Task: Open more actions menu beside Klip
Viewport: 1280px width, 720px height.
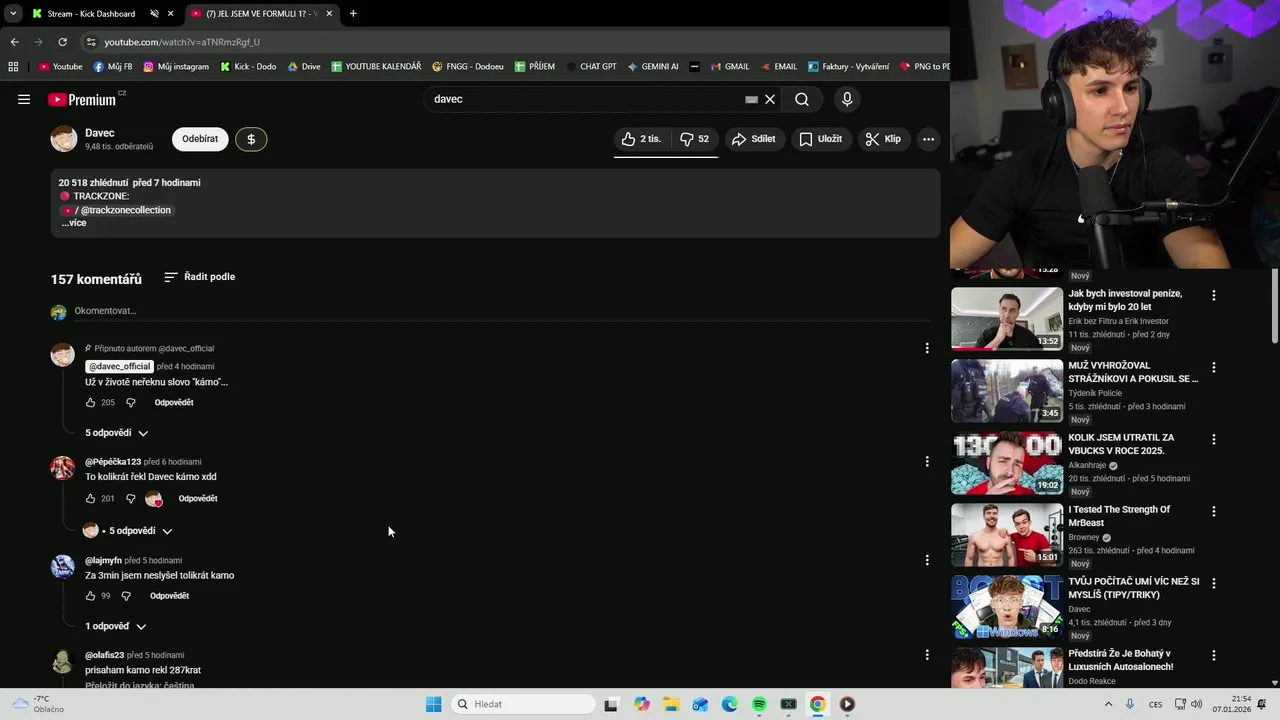Action: 928,139
